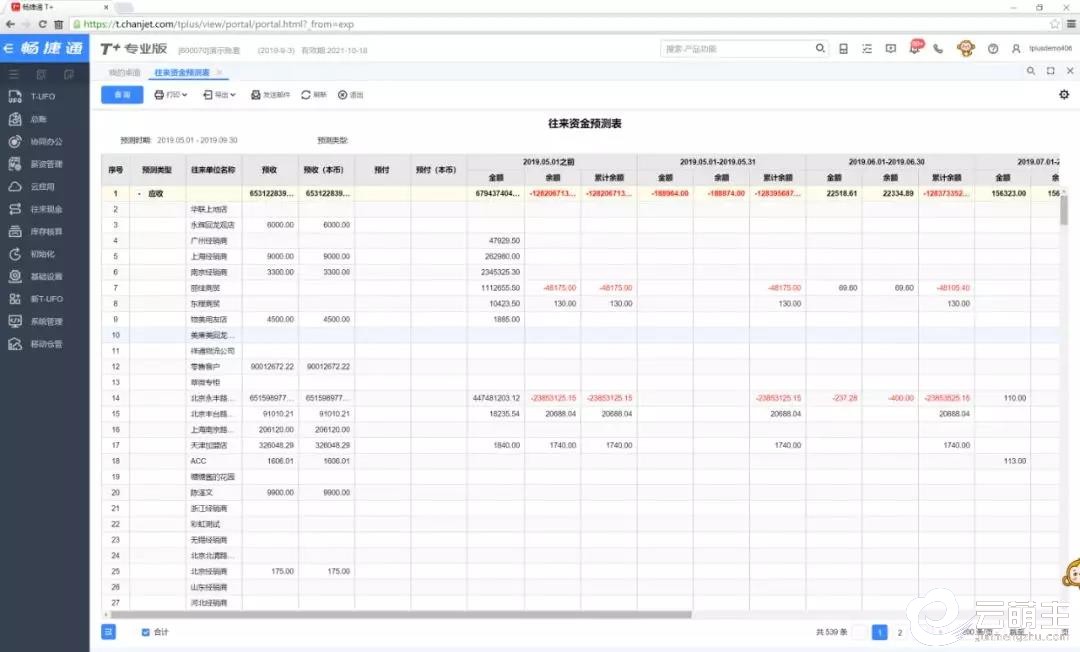The height and width of the screenshot is (652, 1080).
Task: Click the blue 查询 query button
Action: pos(122,95)
